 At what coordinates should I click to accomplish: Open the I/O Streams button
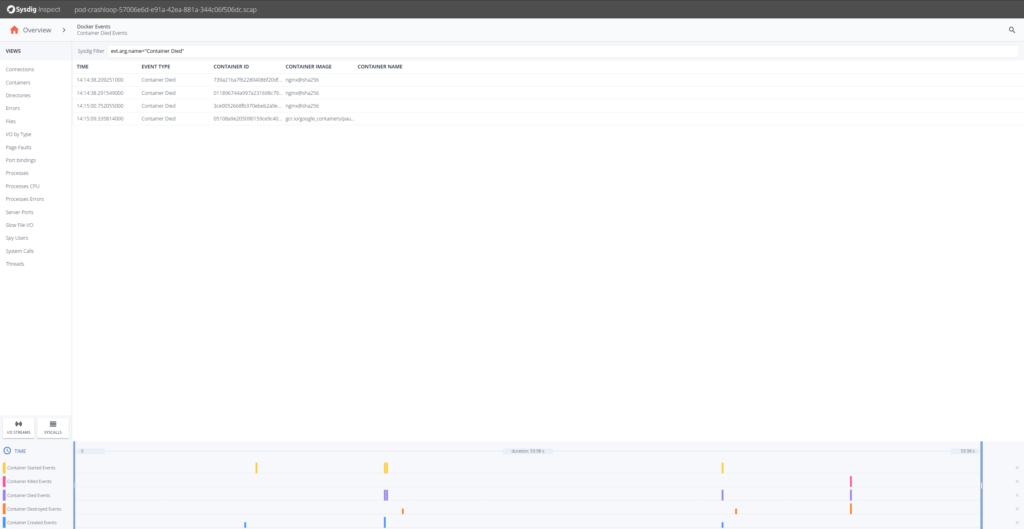click(18, 428)
